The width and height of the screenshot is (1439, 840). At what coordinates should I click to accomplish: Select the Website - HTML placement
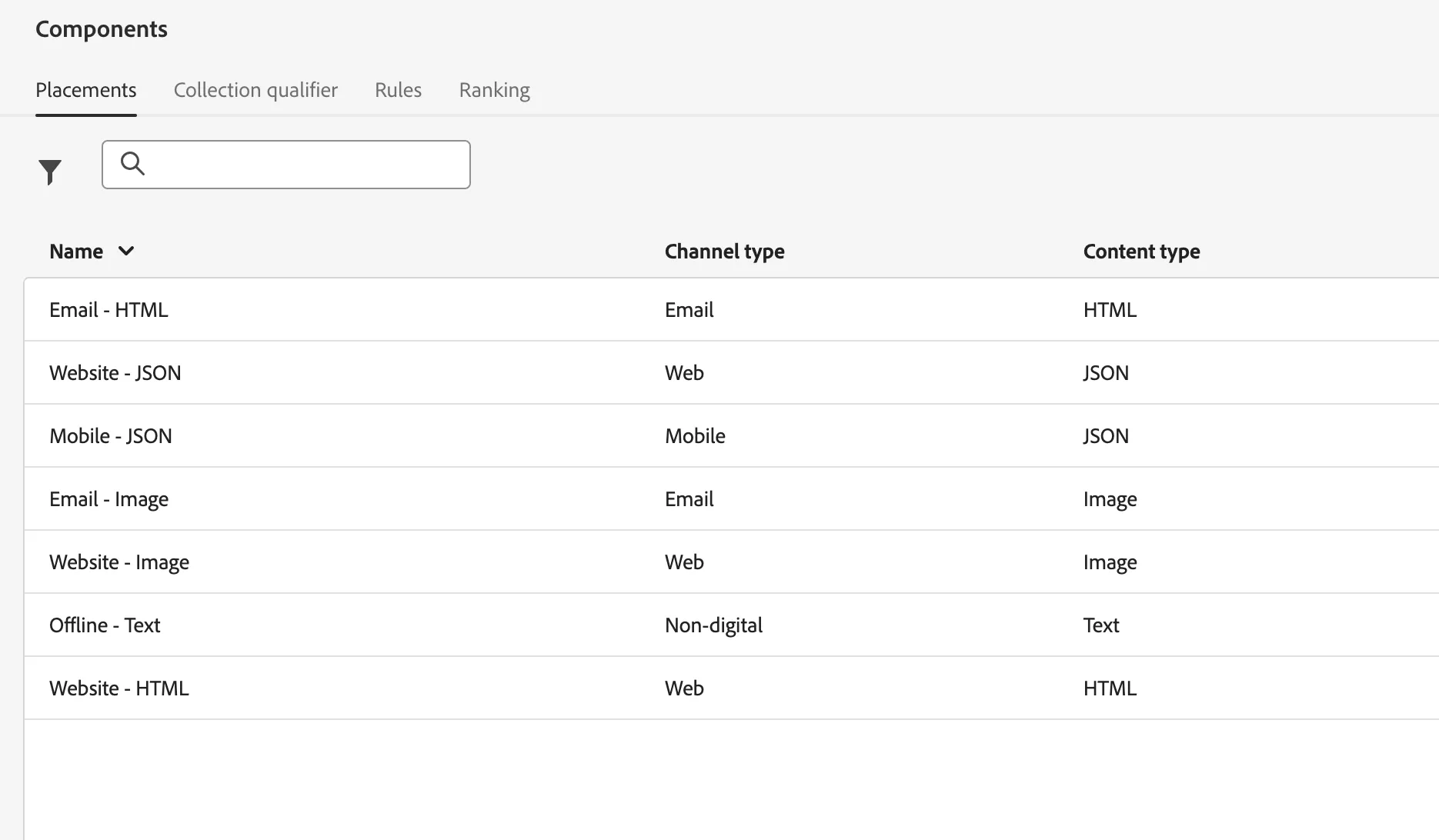119,688
